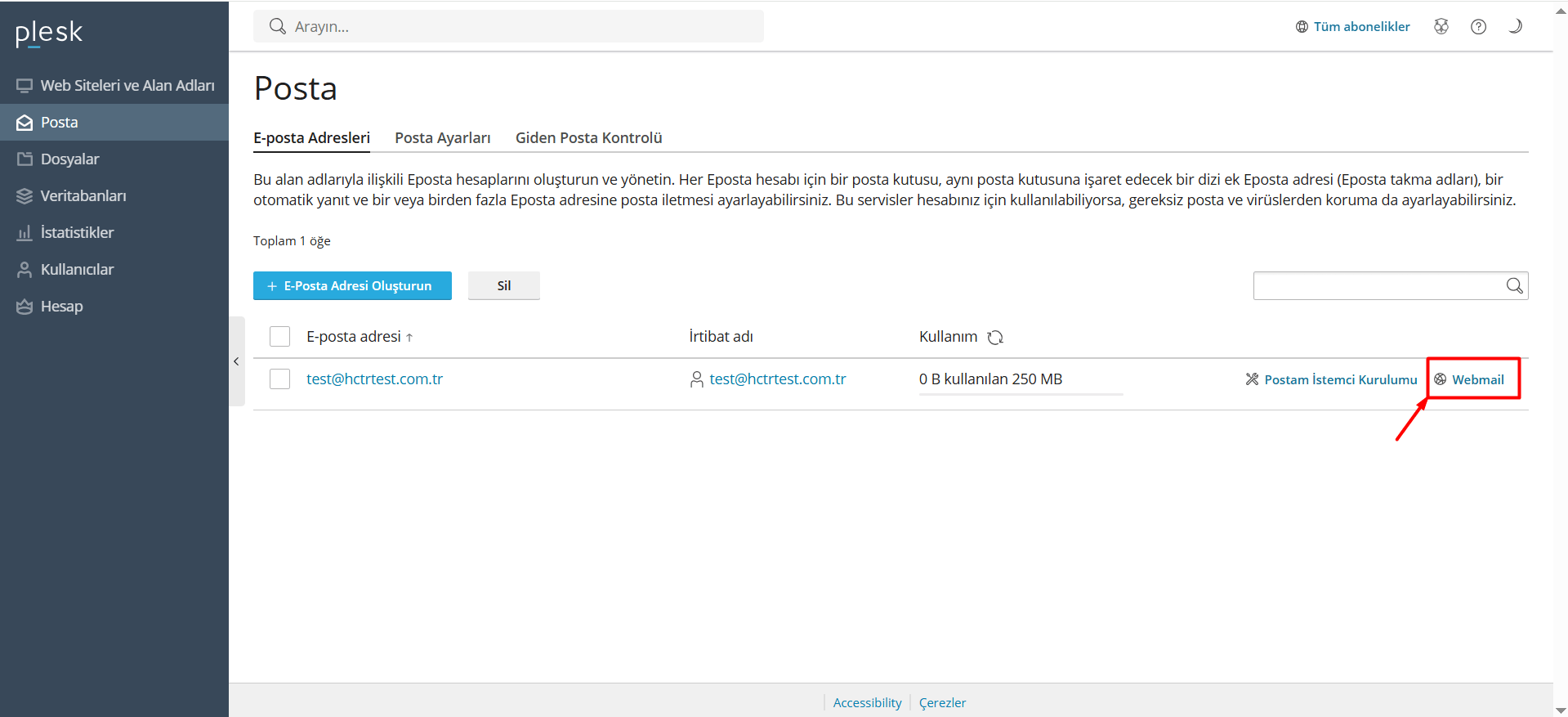The height and width of the screenshot is (717, 1568).
Task: Select all email addresses checkbox in header
Action: point(280,337)
